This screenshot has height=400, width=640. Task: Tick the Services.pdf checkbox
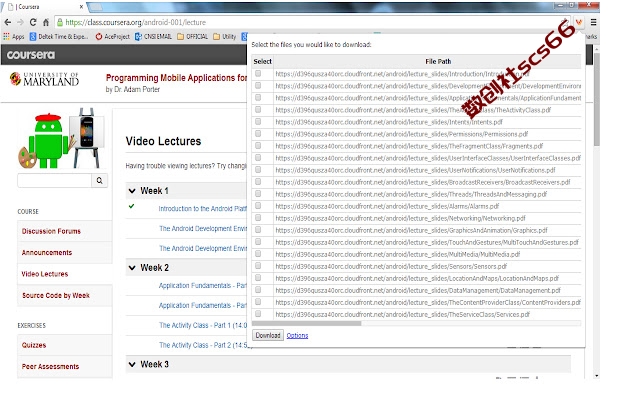tap(258, 314)
